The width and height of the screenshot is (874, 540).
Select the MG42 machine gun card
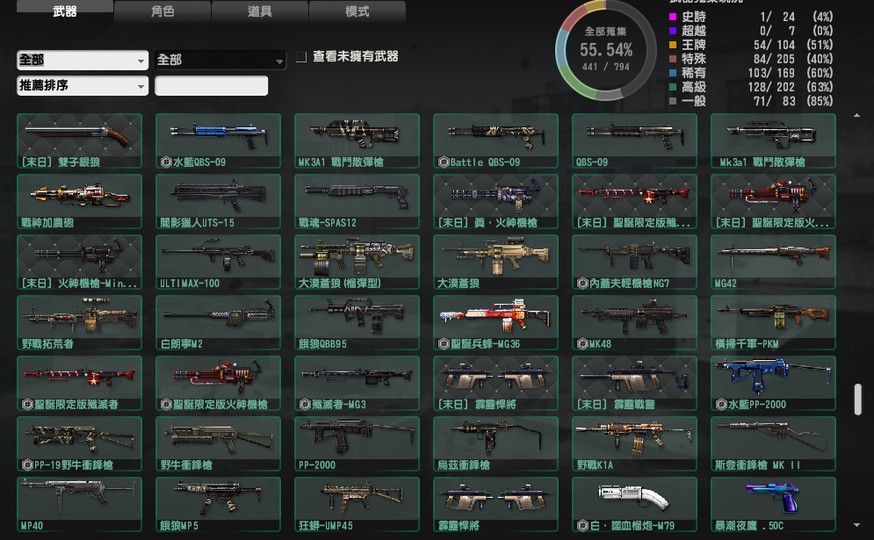(772, 262)
